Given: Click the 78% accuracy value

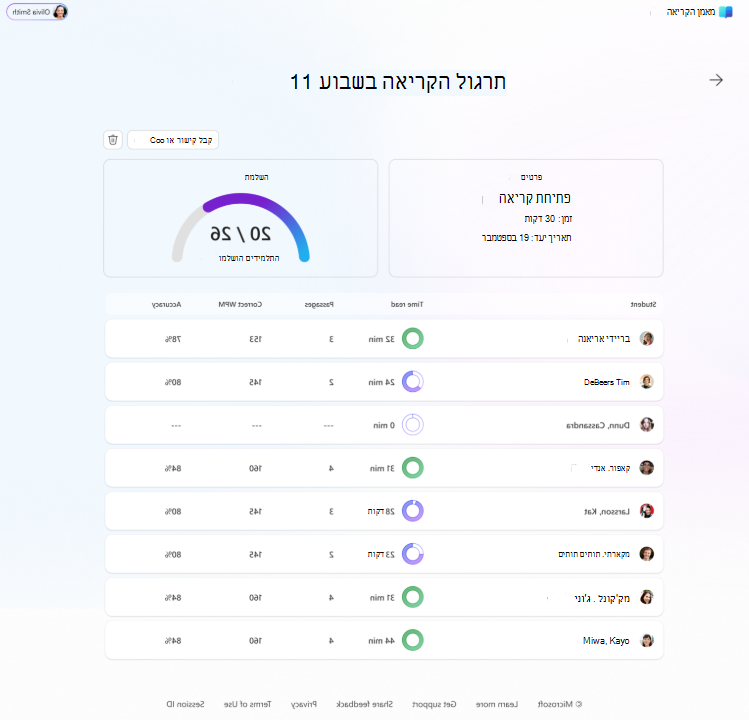Looking at the screenshot, I should 173,339.
